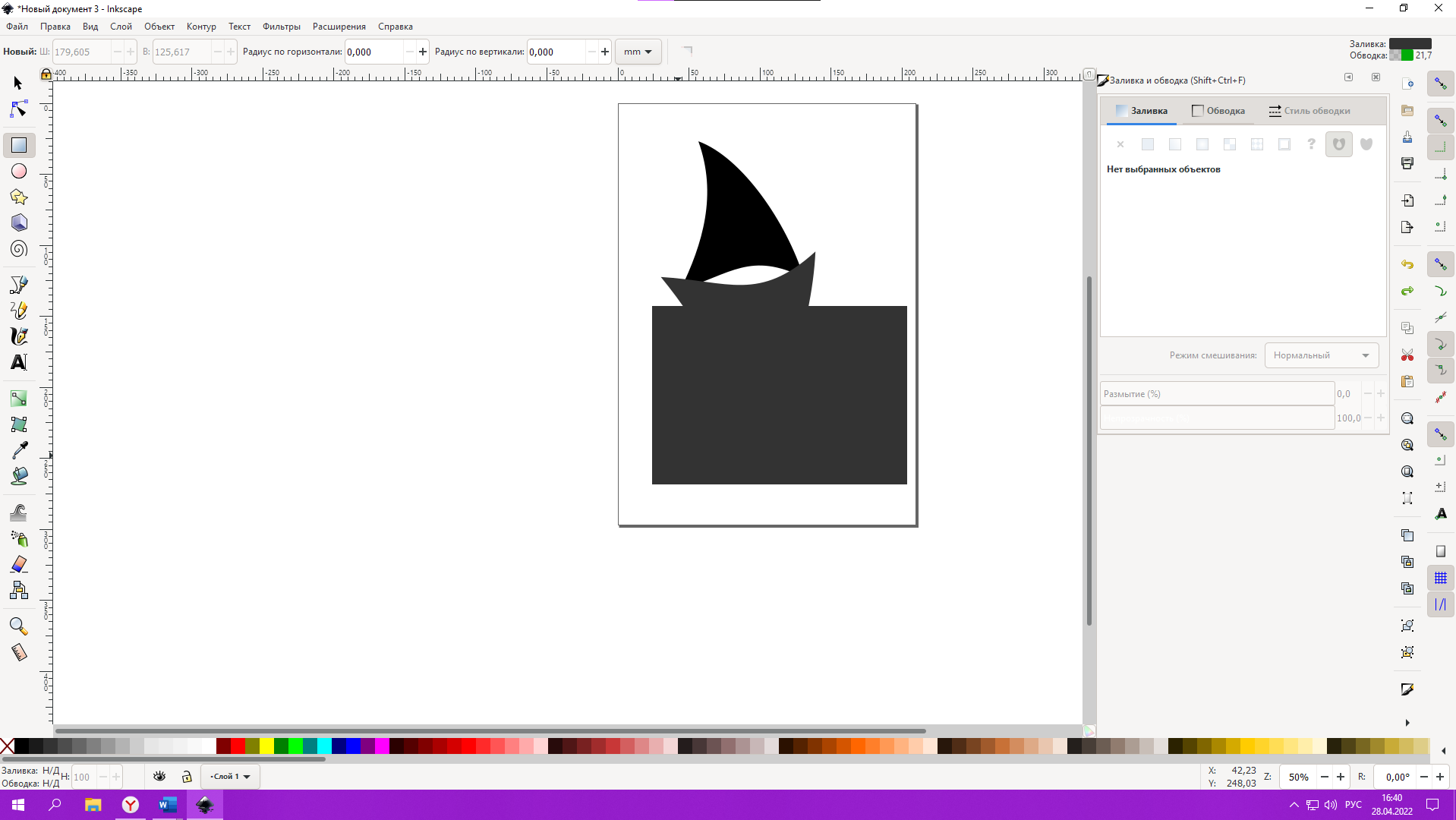Click the horizontal radius input field
Screen dimensions: 1456x820
click(x=374, y=52)
